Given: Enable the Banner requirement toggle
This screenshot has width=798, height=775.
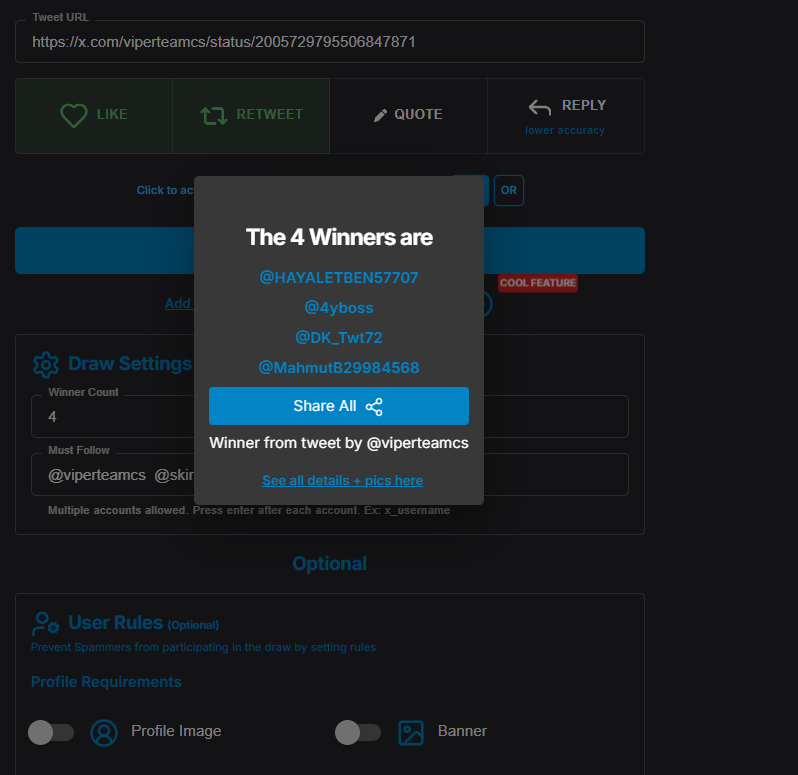Looking at the screenshot, I should click(358, 732).
